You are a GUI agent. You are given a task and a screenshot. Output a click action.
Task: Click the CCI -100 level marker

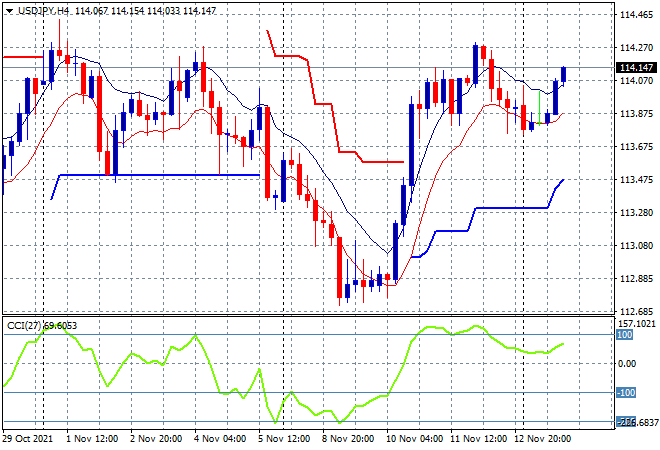click(x=626, y=393)
